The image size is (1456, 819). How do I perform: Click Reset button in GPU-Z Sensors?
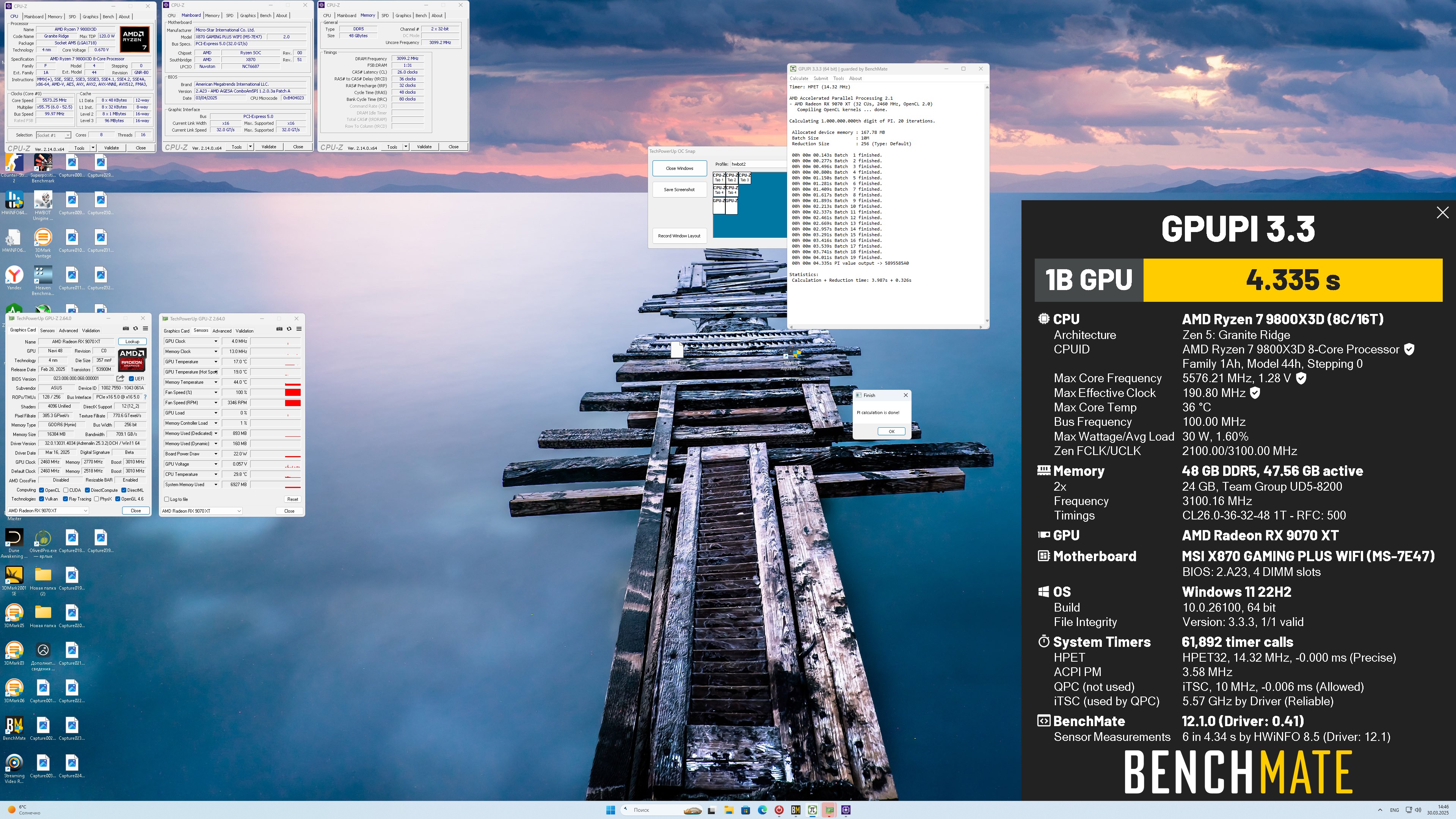click(293, 499)
